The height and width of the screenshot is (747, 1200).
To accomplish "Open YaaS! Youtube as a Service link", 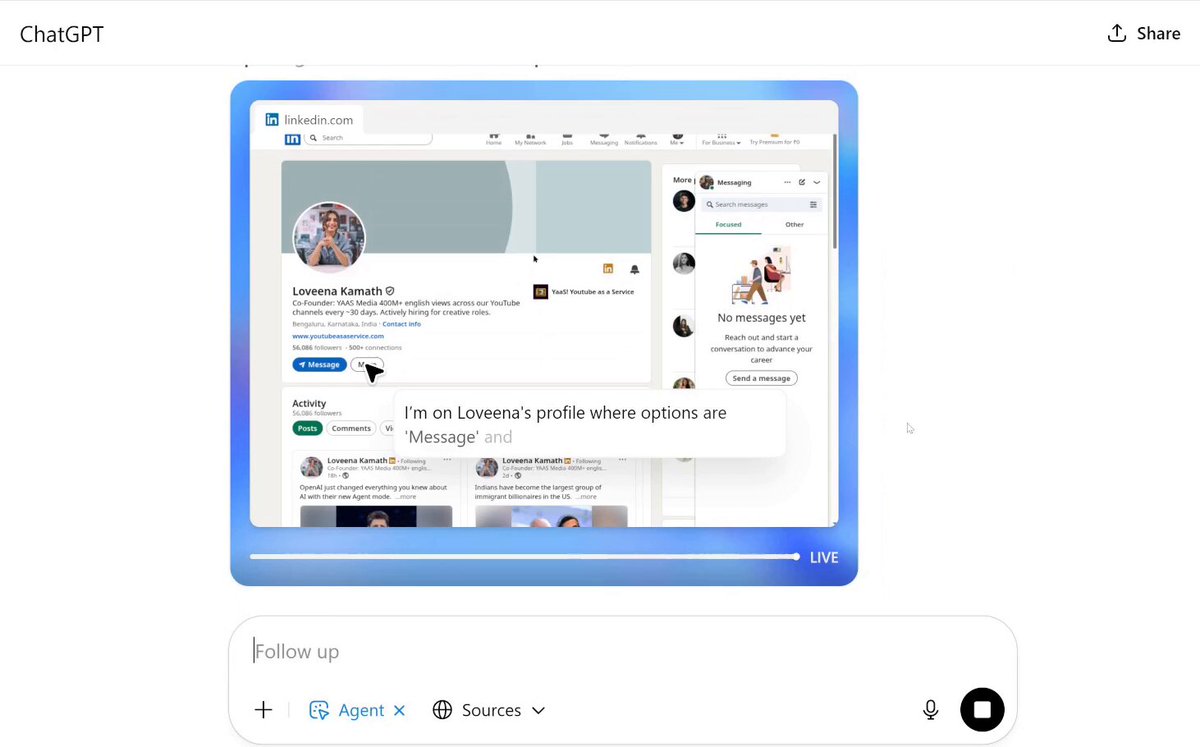I will coord(584,292).
